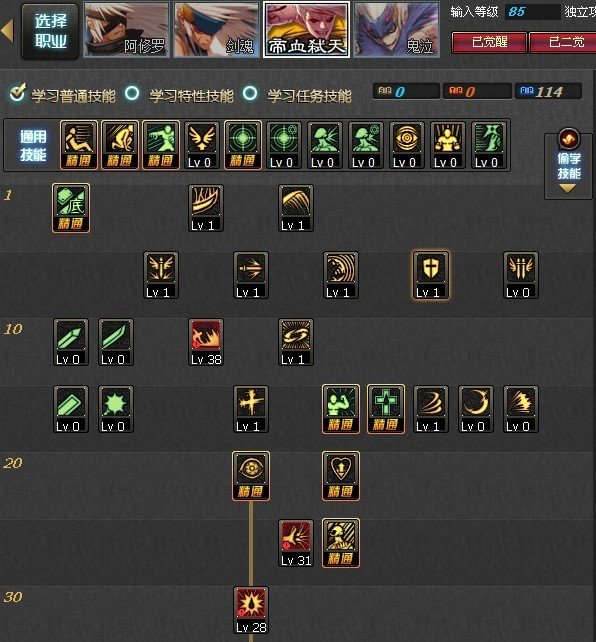
Task: Click the shield skill icon at Lv 1
Action: tap(431, 275)
